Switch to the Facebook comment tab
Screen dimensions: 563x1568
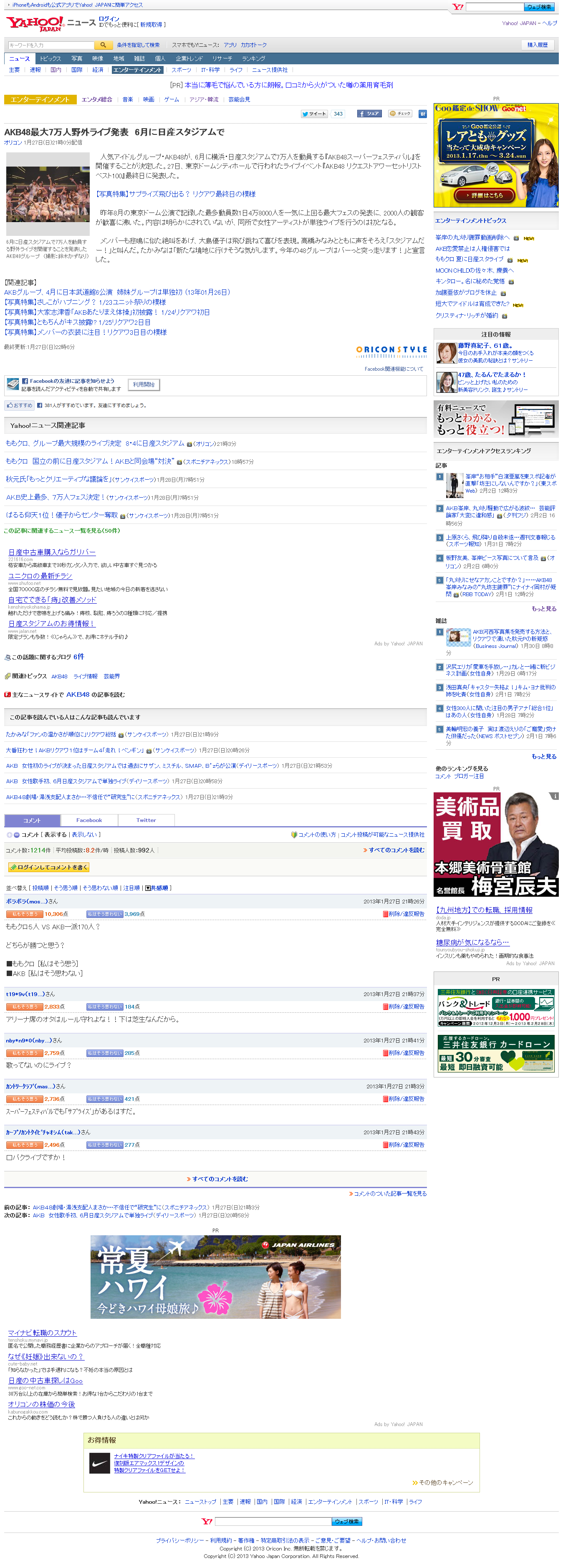(89, 820)
